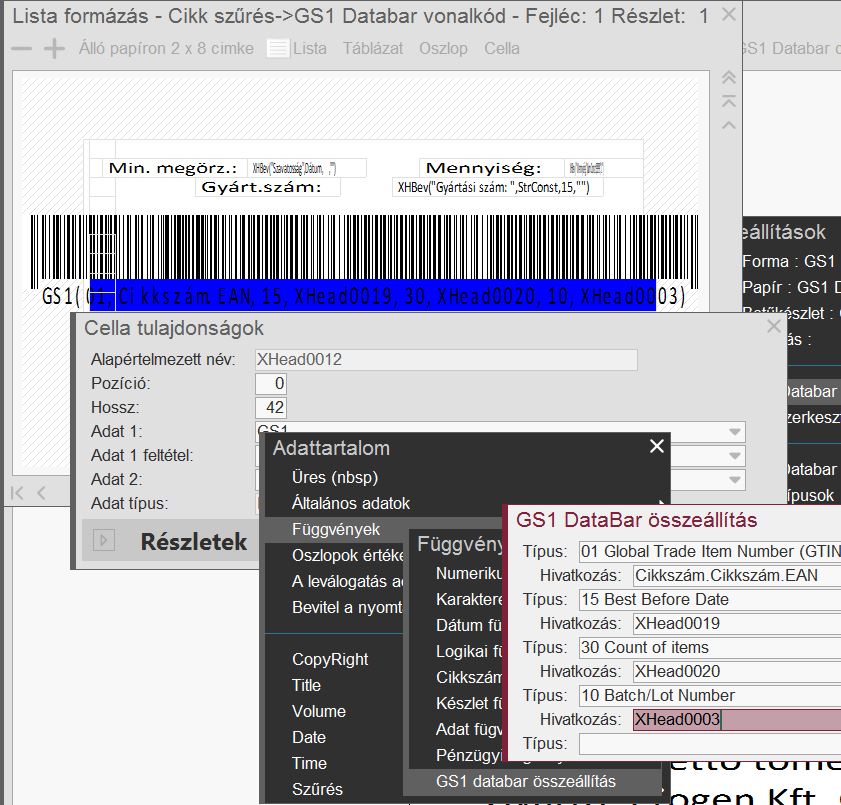Click the Típus field 15 Best Before Date
This screenshot has height=805, width=841.
tap(710, 600)
